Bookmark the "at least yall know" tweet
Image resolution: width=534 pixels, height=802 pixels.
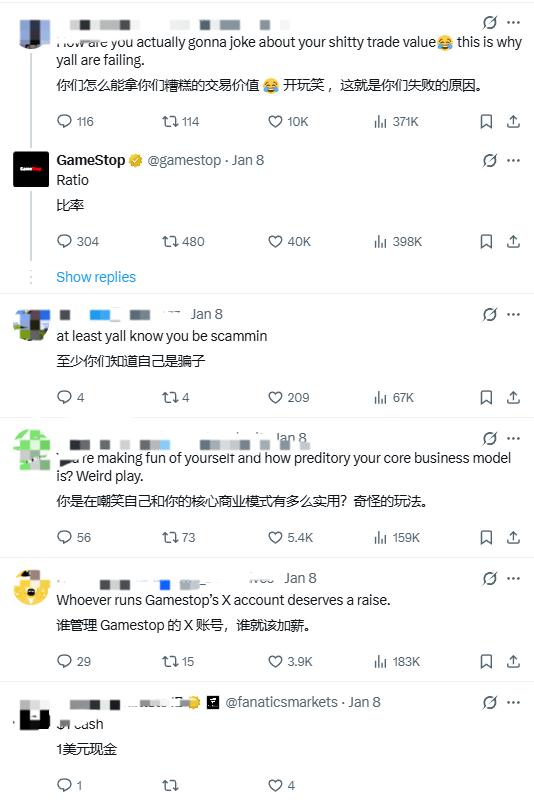coord(486,397)
